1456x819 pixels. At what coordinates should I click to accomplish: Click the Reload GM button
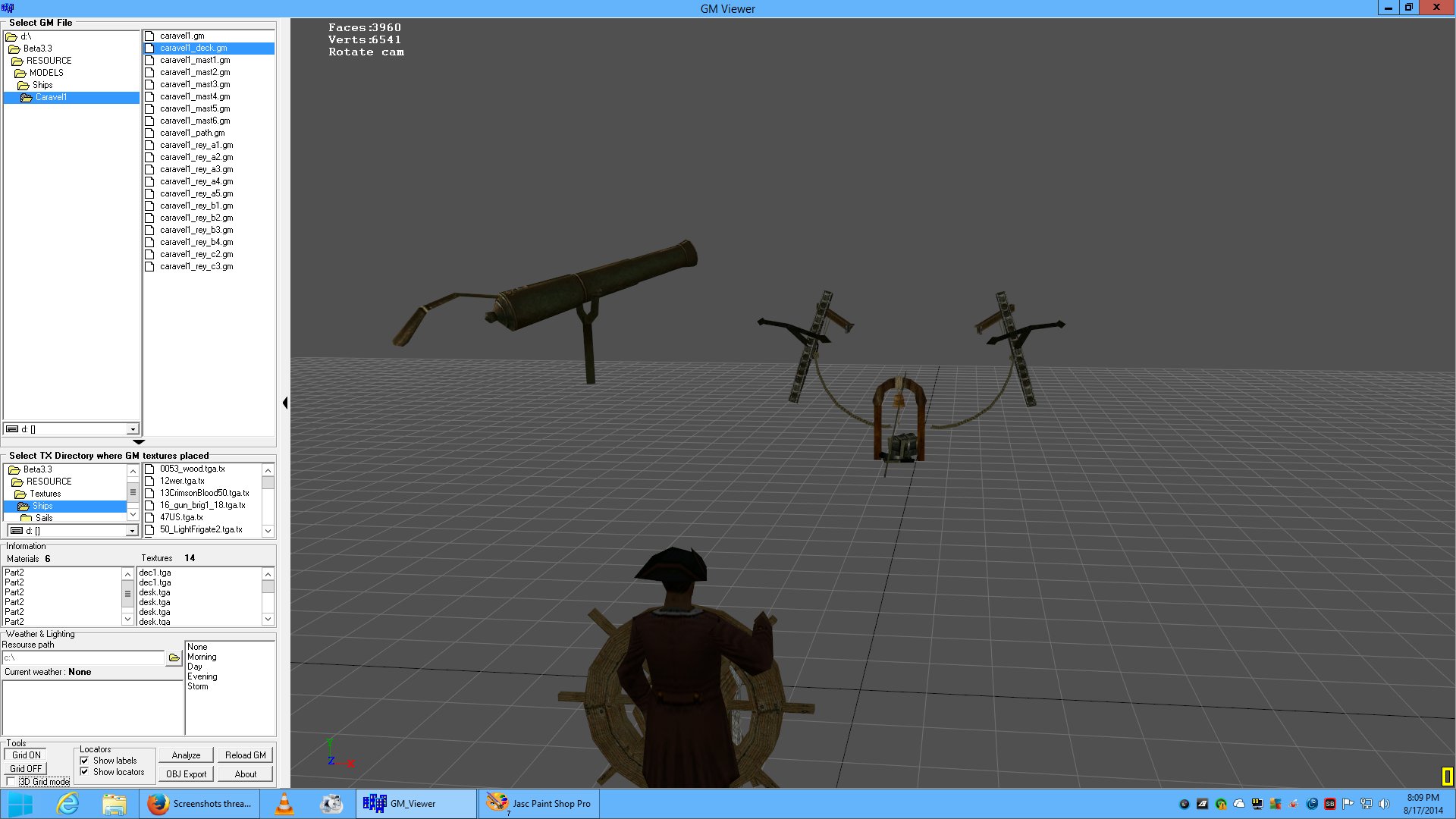click(246, 755)
